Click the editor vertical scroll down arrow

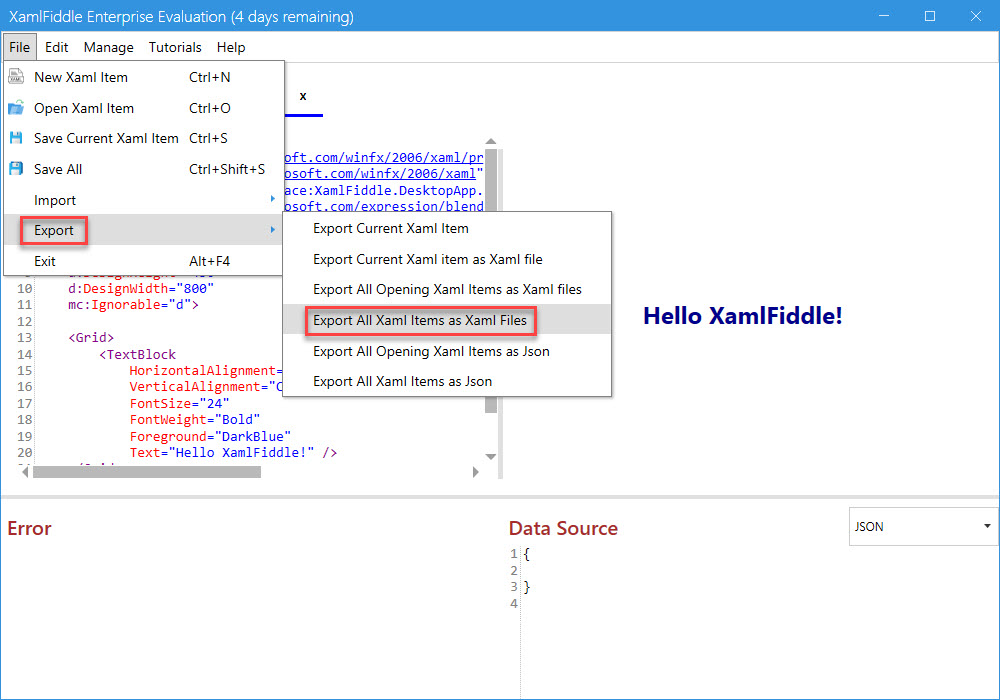490,456
